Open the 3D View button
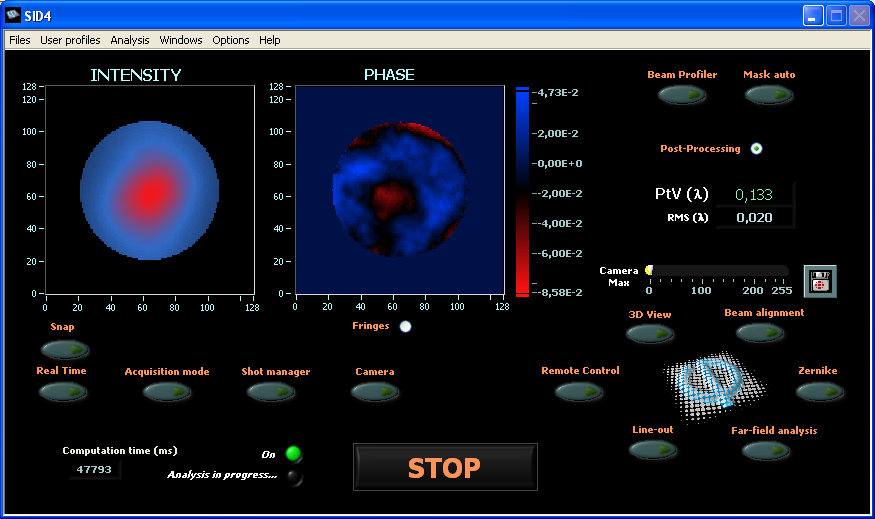 point(649,334)
